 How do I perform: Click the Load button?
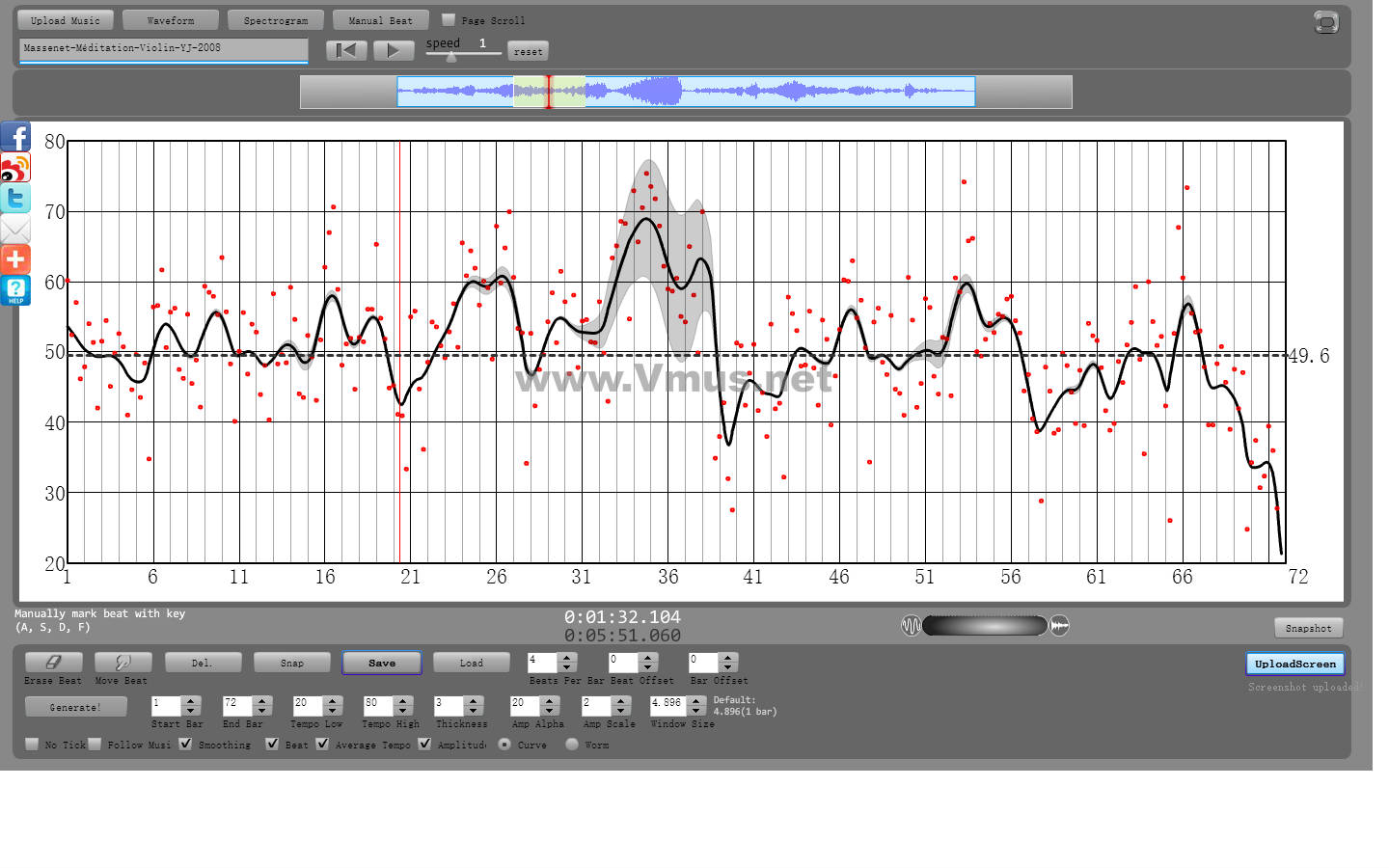[472, 663]
